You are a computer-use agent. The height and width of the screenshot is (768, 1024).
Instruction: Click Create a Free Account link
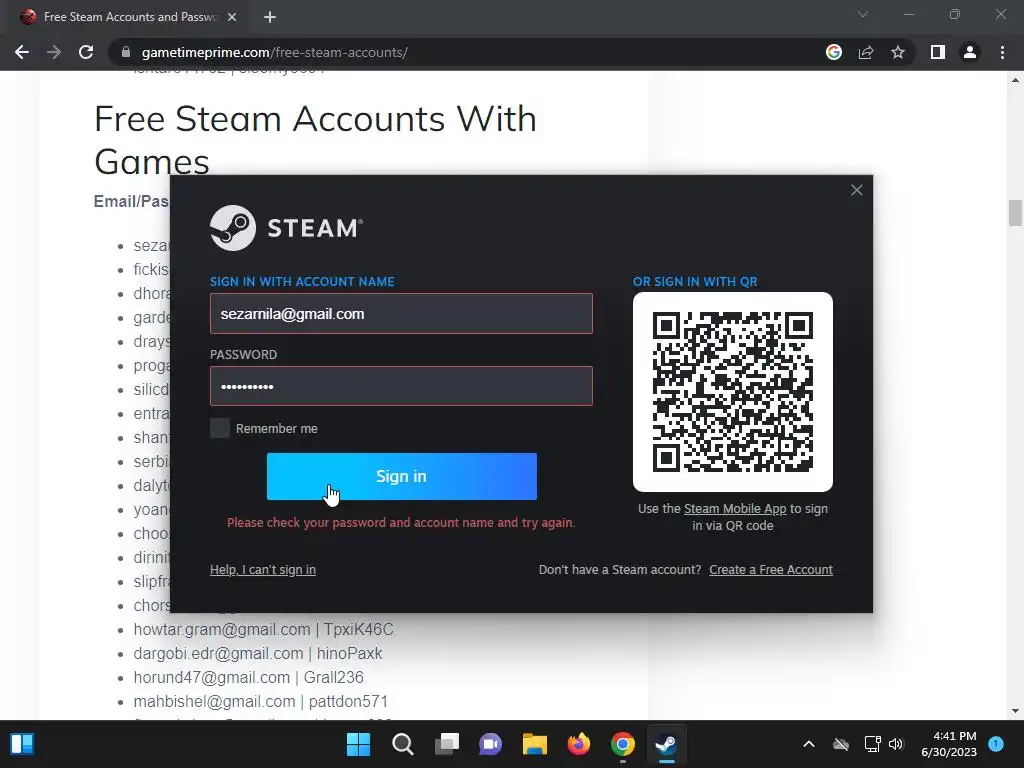(771, 569)
